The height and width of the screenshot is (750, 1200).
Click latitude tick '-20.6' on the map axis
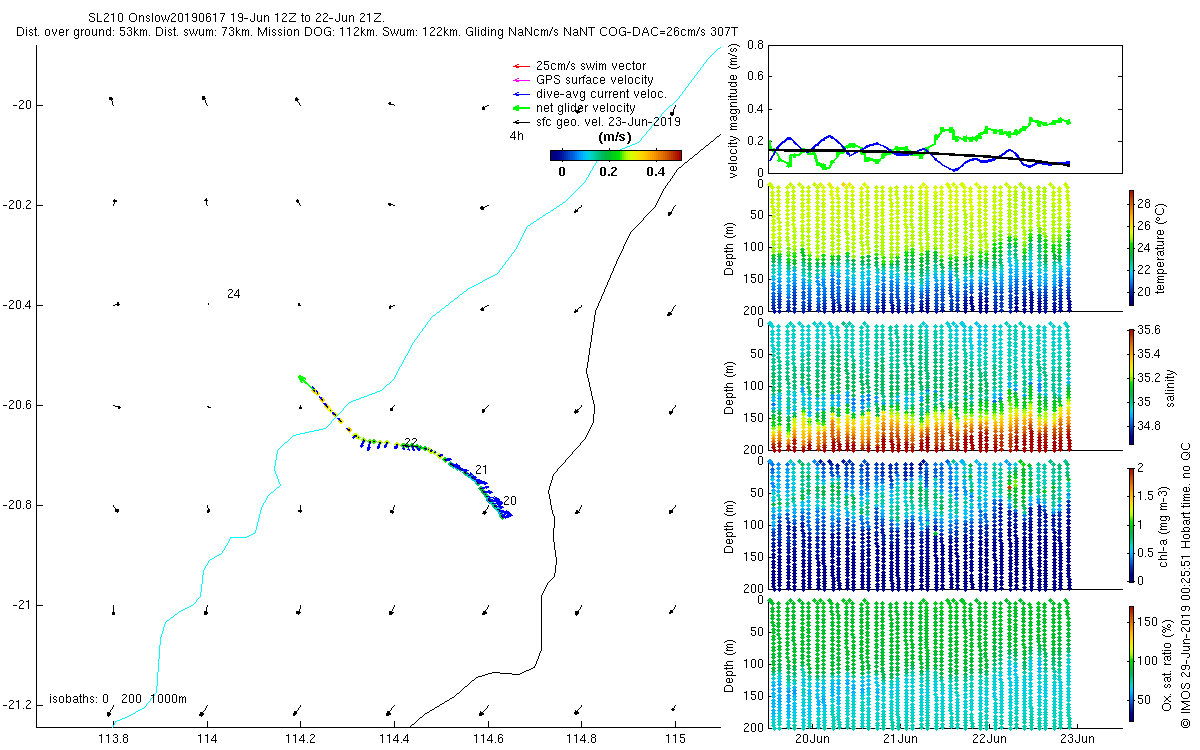click(17, 405)
